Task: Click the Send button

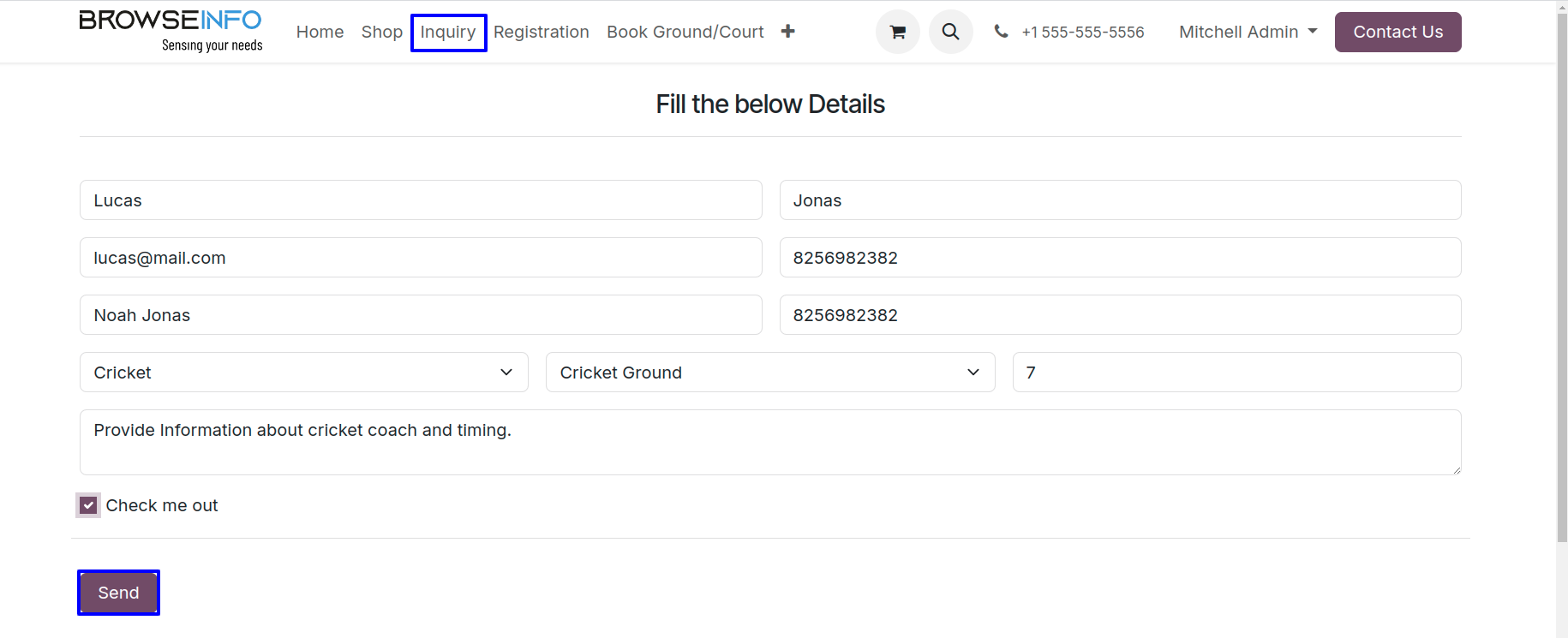Action: point(118,593)
